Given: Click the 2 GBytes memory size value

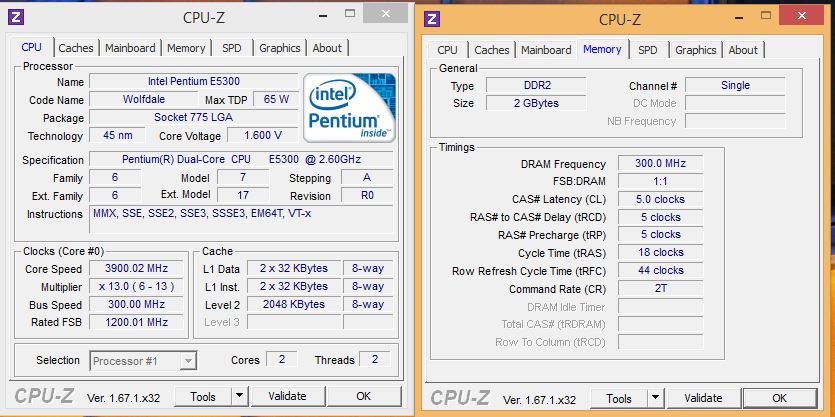Looking at the screenshot, I should [536, 103].
